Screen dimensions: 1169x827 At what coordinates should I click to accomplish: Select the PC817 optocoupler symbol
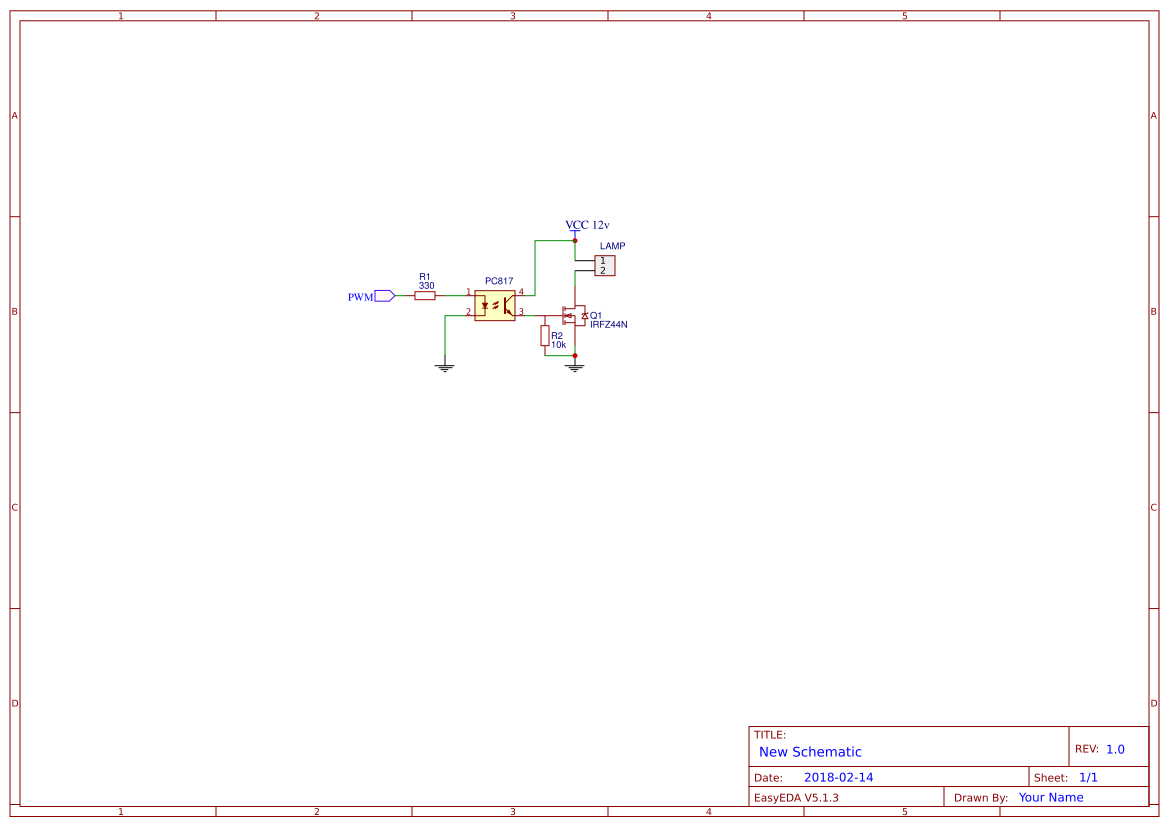click(x=493, y=305)
